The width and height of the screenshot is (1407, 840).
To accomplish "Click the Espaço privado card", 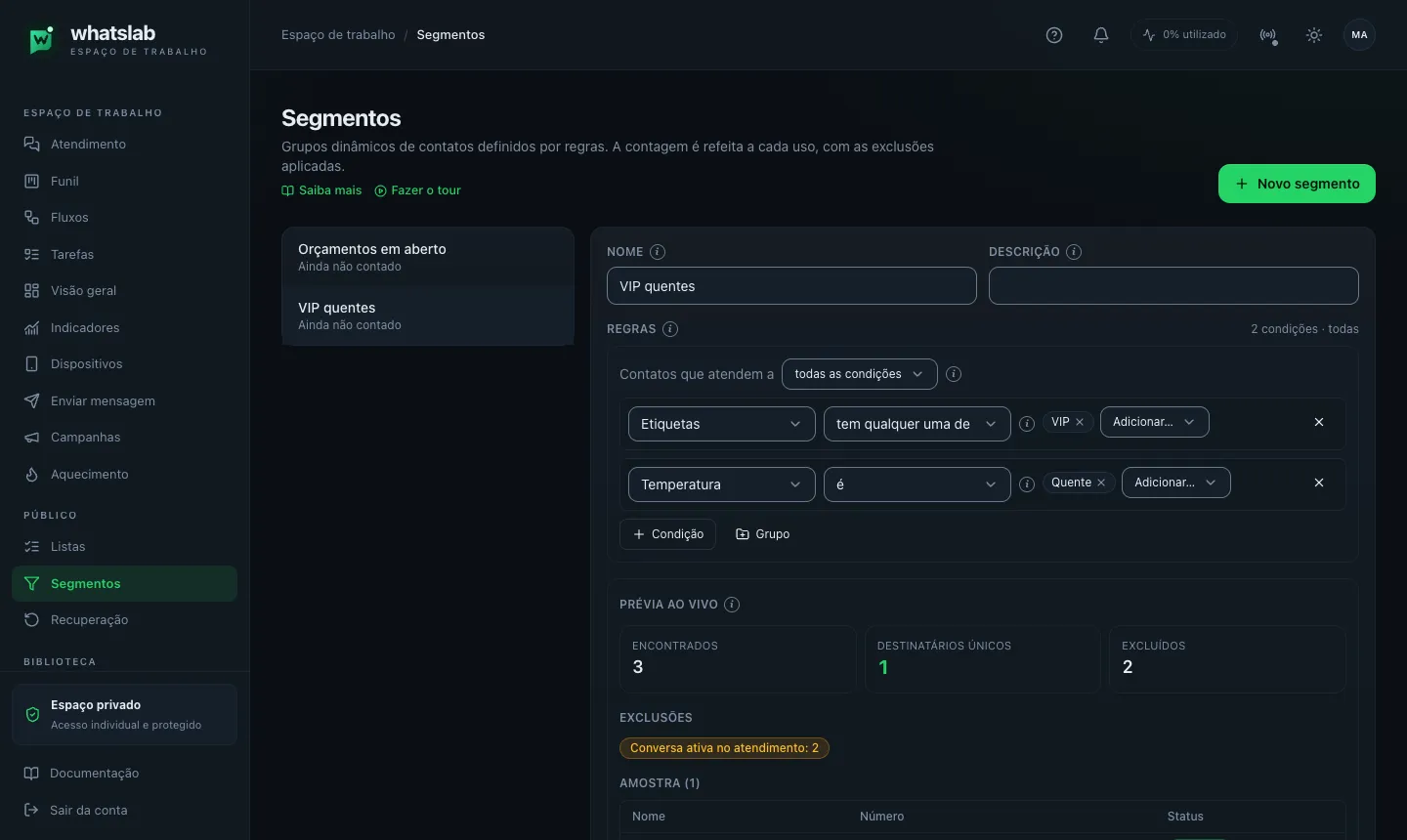I will 124,715.
